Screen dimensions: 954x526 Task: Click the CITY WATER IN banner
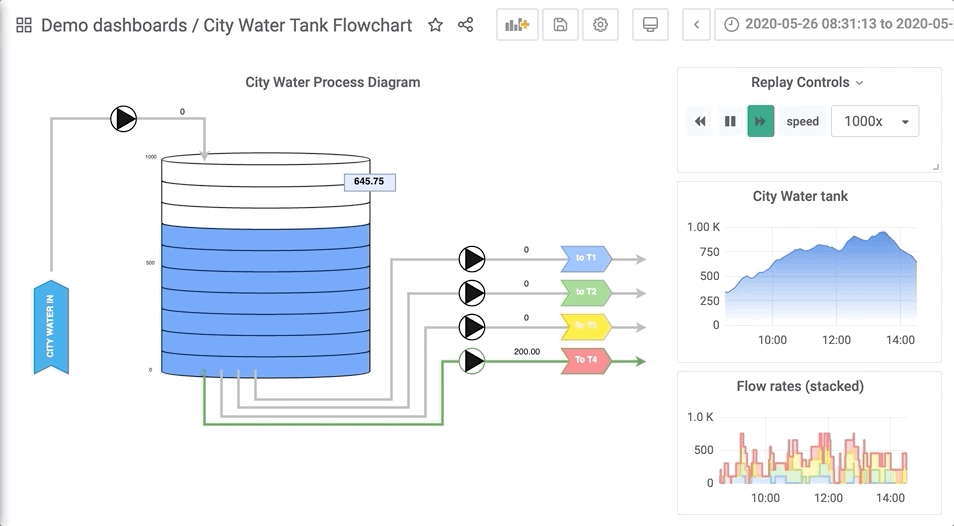click(51, 327)
